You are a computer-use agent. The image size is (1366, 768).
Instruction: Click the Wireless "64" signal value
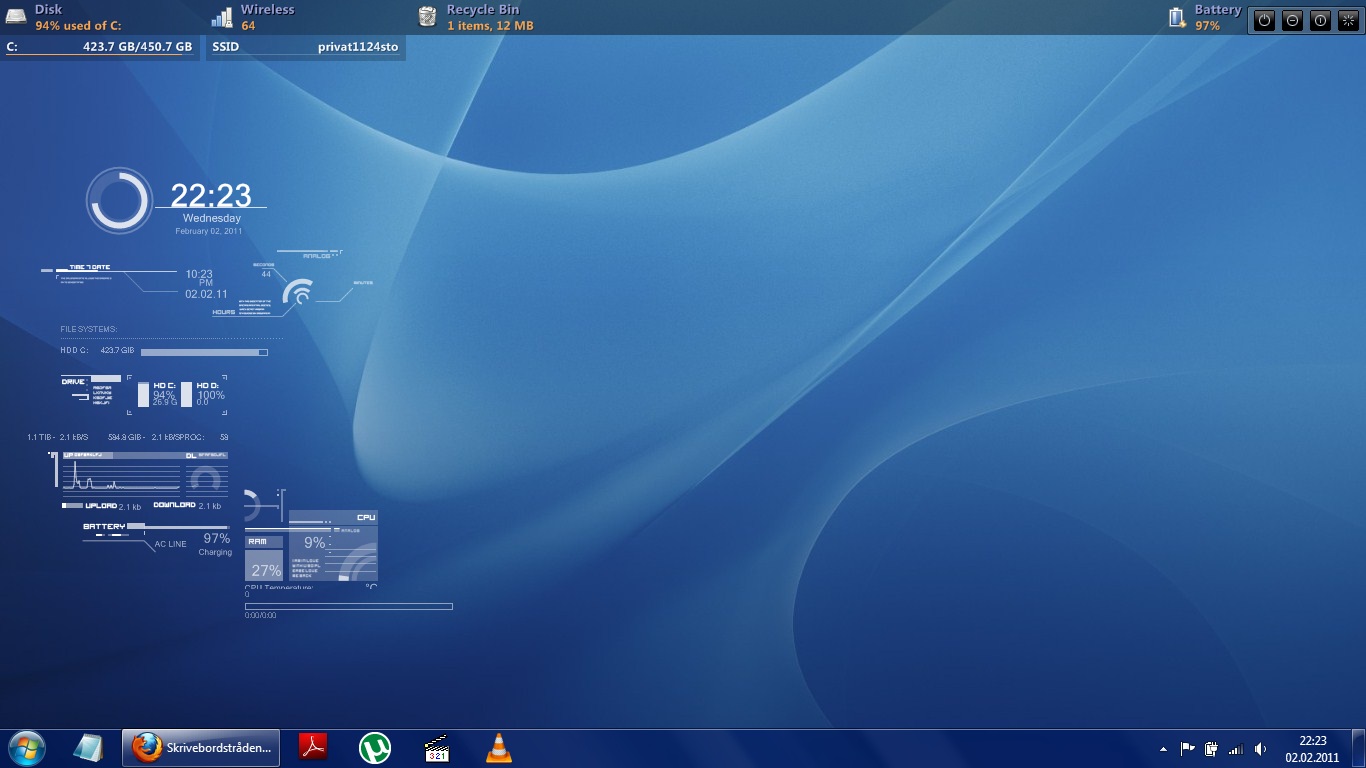248,26
